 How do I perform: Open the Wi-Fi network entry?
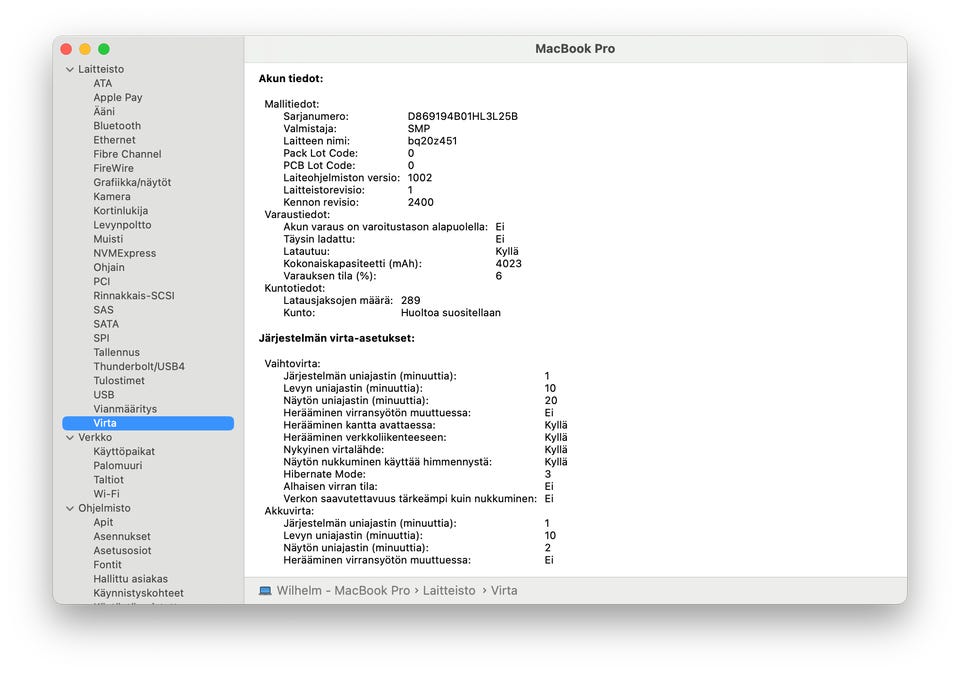tap(107, 493)
